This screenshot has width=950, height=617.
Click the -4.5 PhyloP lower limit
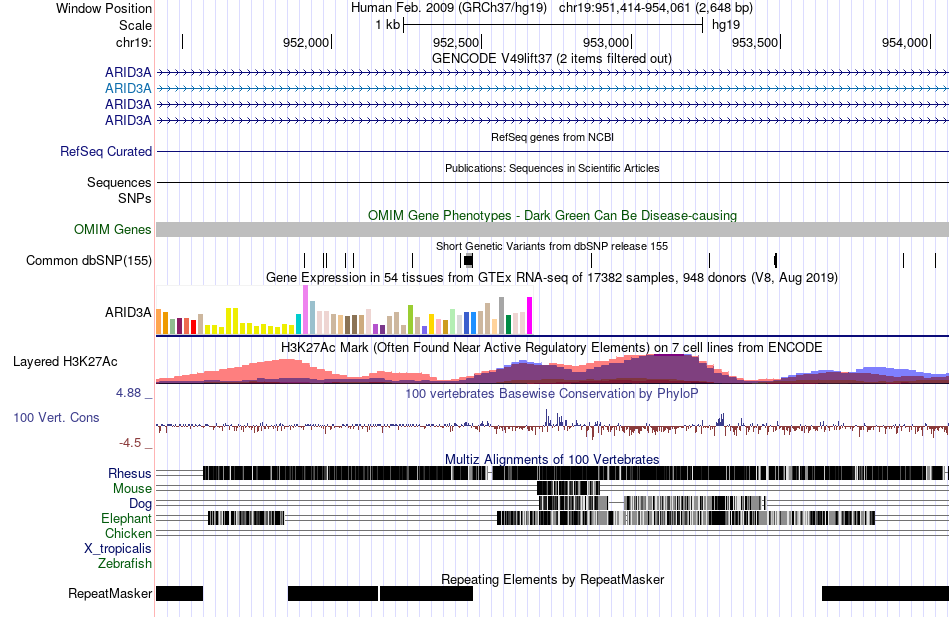(130, 443)
